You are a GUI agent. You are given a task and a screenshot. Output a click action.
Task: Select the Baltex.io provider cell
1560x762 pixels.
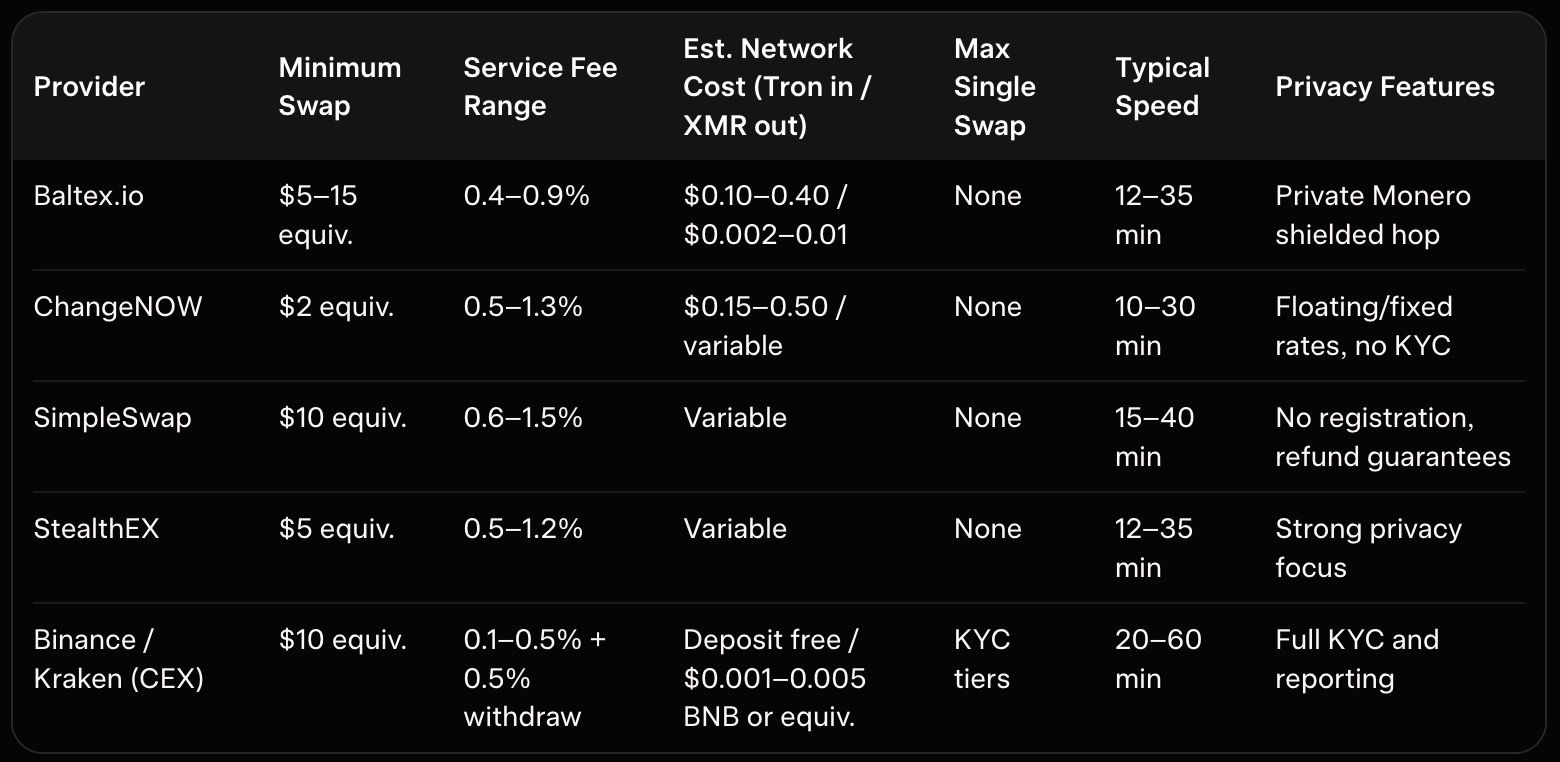89,196
